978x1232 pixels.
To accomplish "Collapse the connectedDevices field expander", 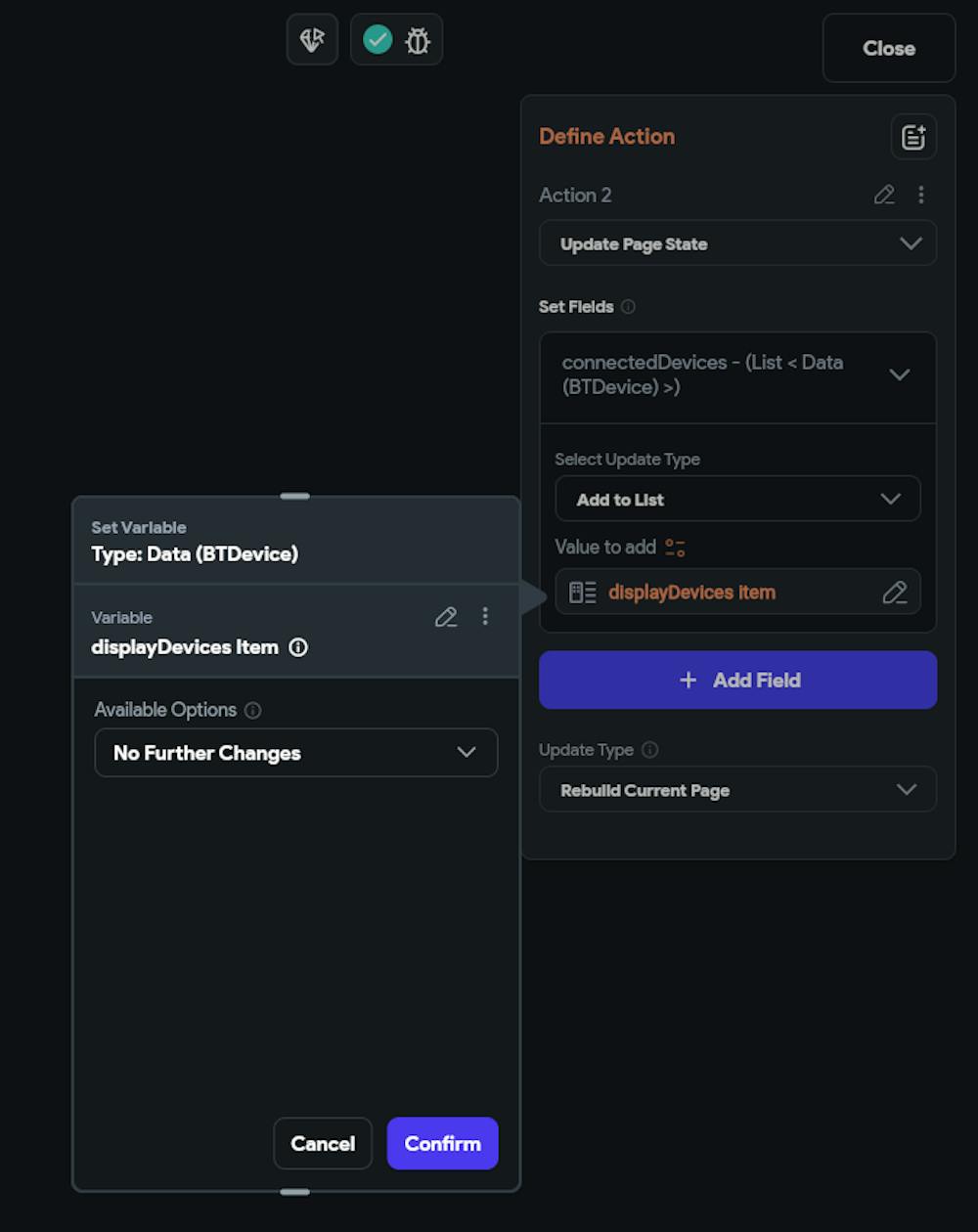I will [x=899, y=374].
